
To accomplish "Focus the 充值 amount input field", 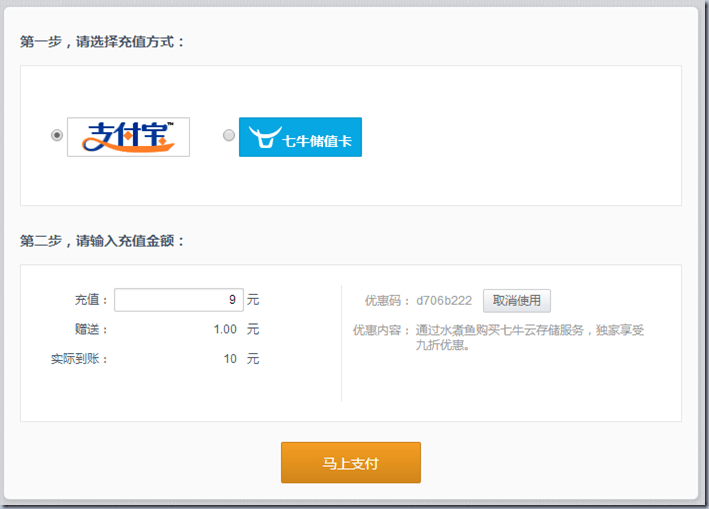I will (179, 300).
